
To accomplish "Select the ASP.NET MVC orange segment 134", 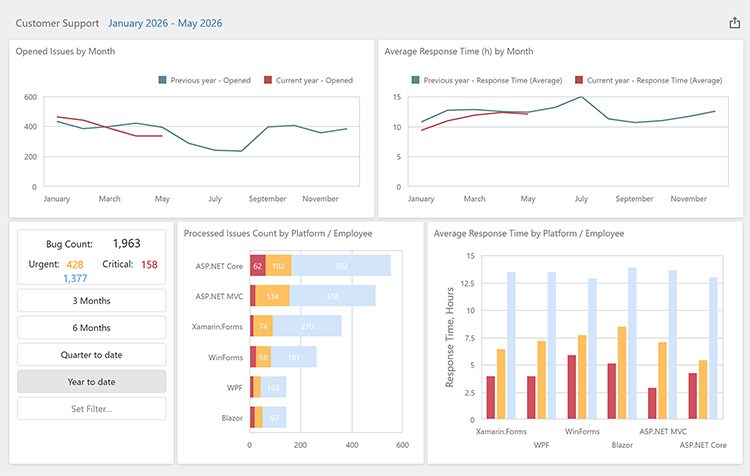I will 272,296.
